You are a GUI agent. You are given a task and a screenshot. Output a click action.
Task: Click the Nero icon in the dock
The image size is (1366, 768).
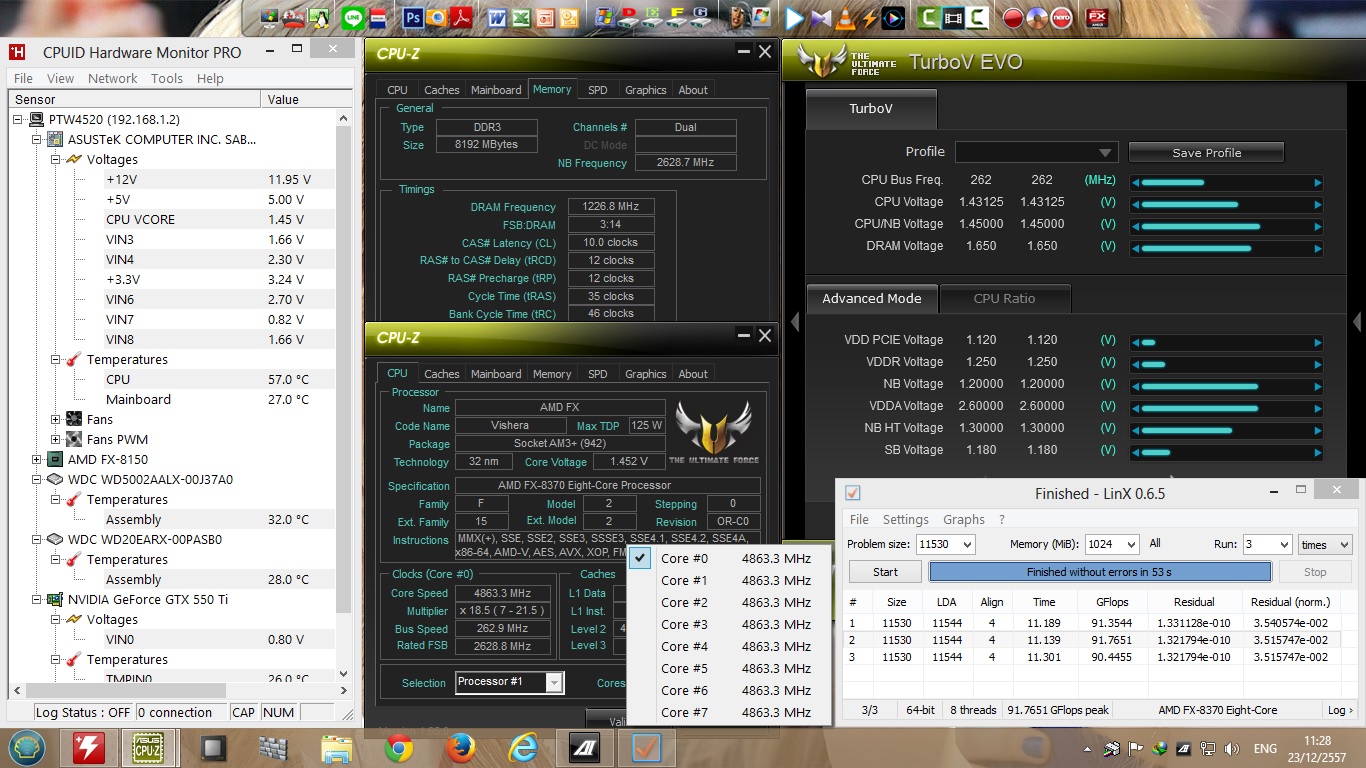tap(1064, 18)
